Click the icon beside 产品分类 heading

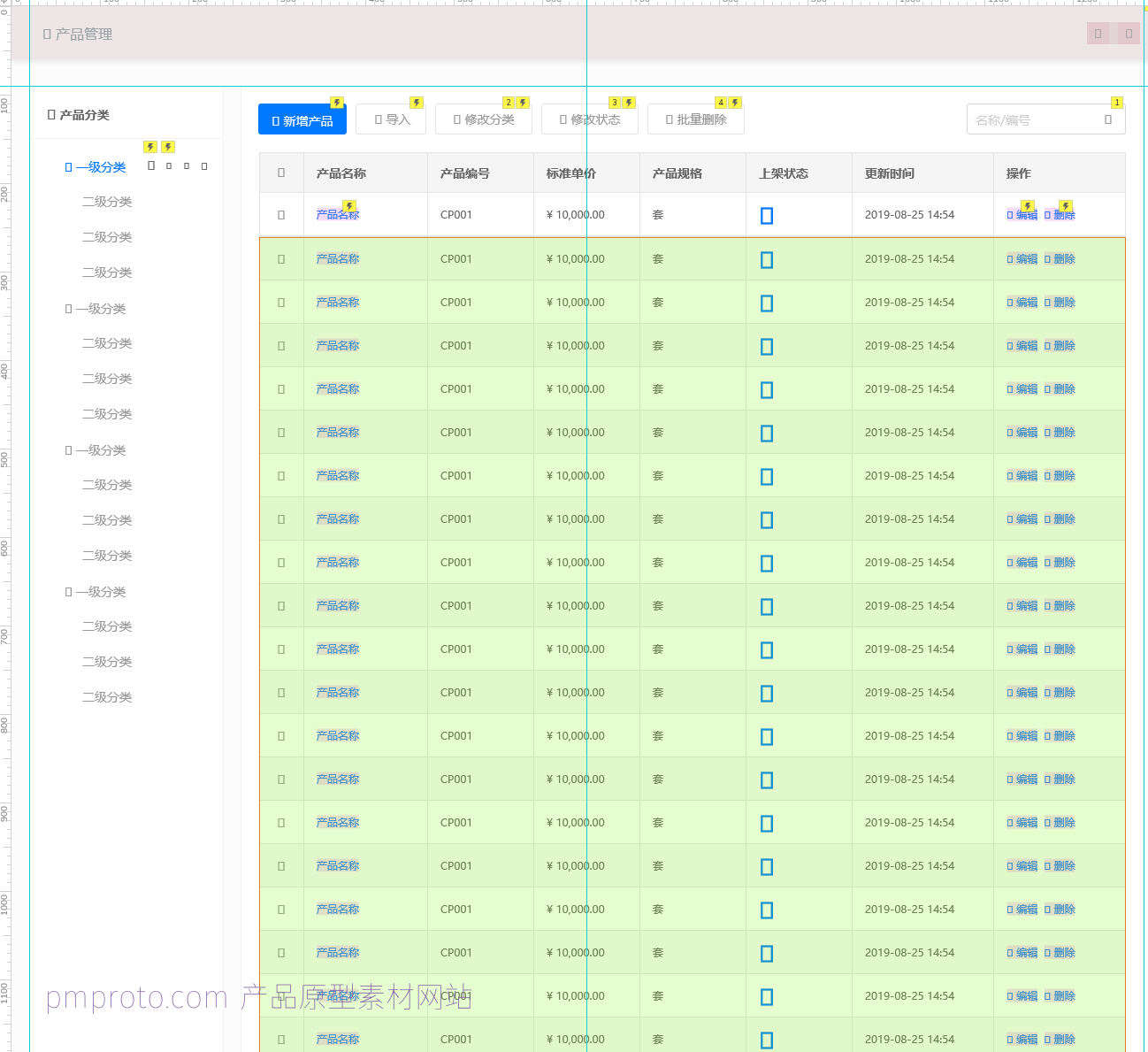[51, 115]
